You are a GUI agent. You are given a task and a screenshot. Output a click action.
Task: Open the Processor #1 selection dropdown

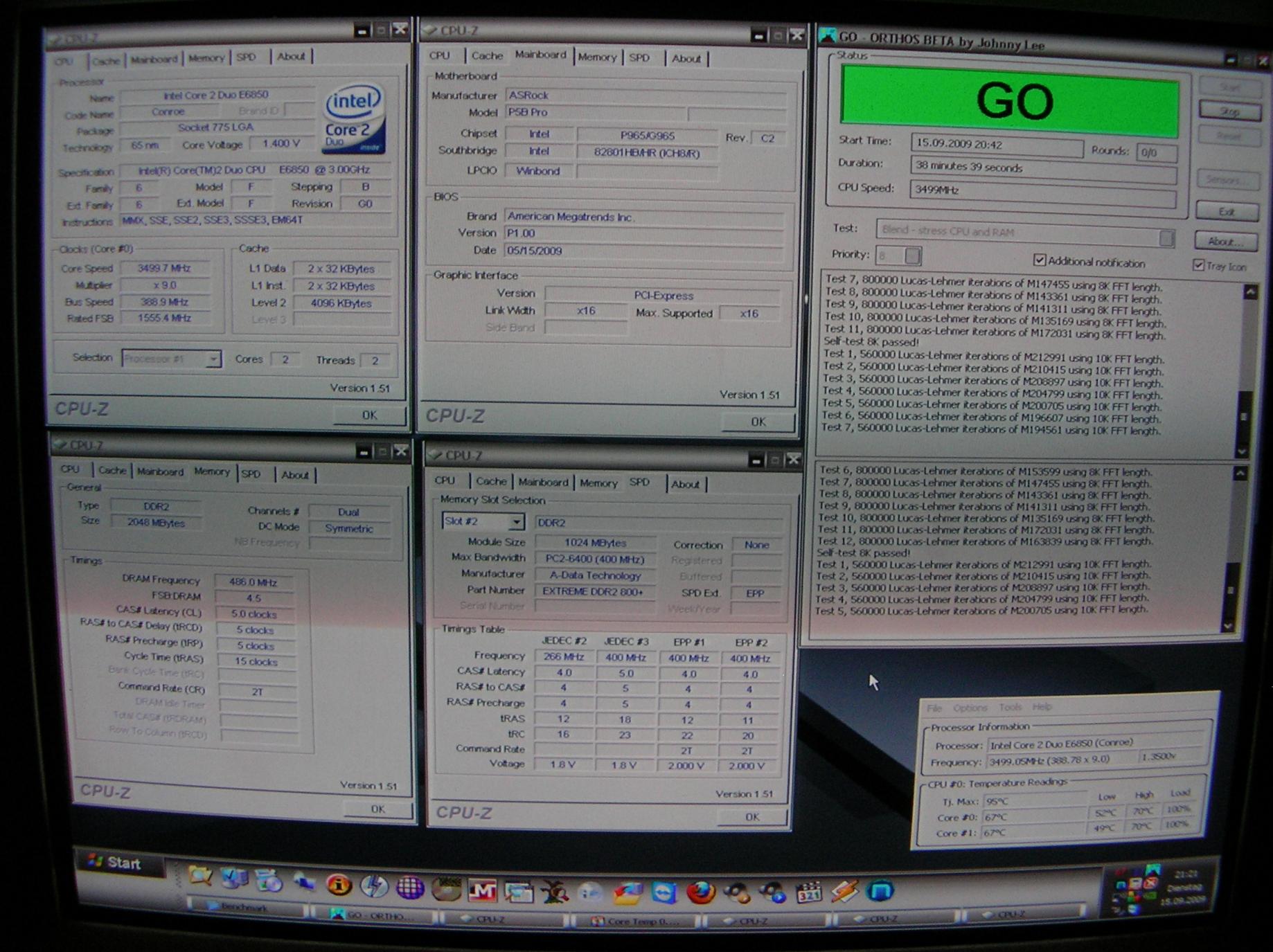(172, 359)
